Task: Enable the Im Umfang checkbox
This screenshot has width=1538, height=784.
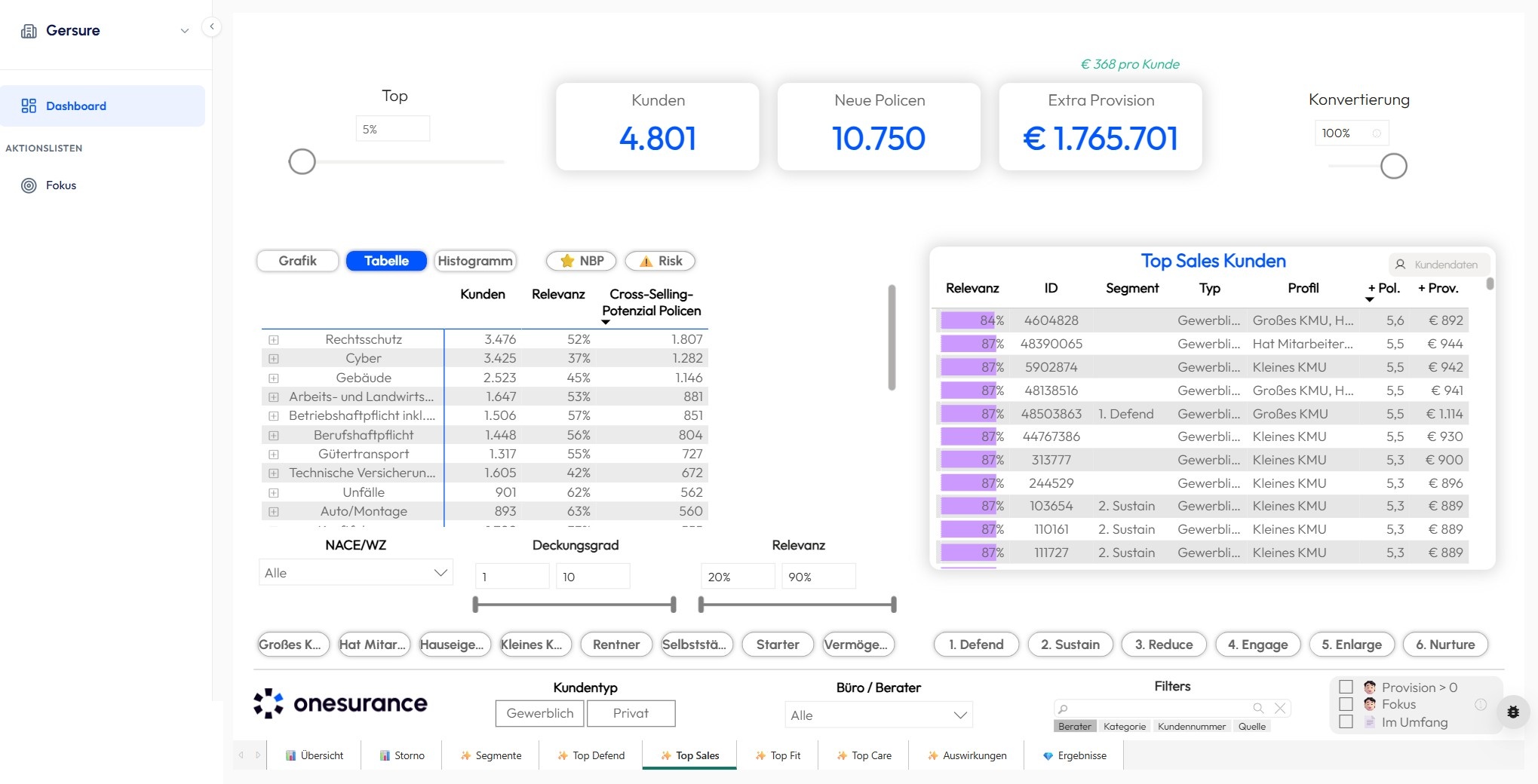Action: (1346, 721)
